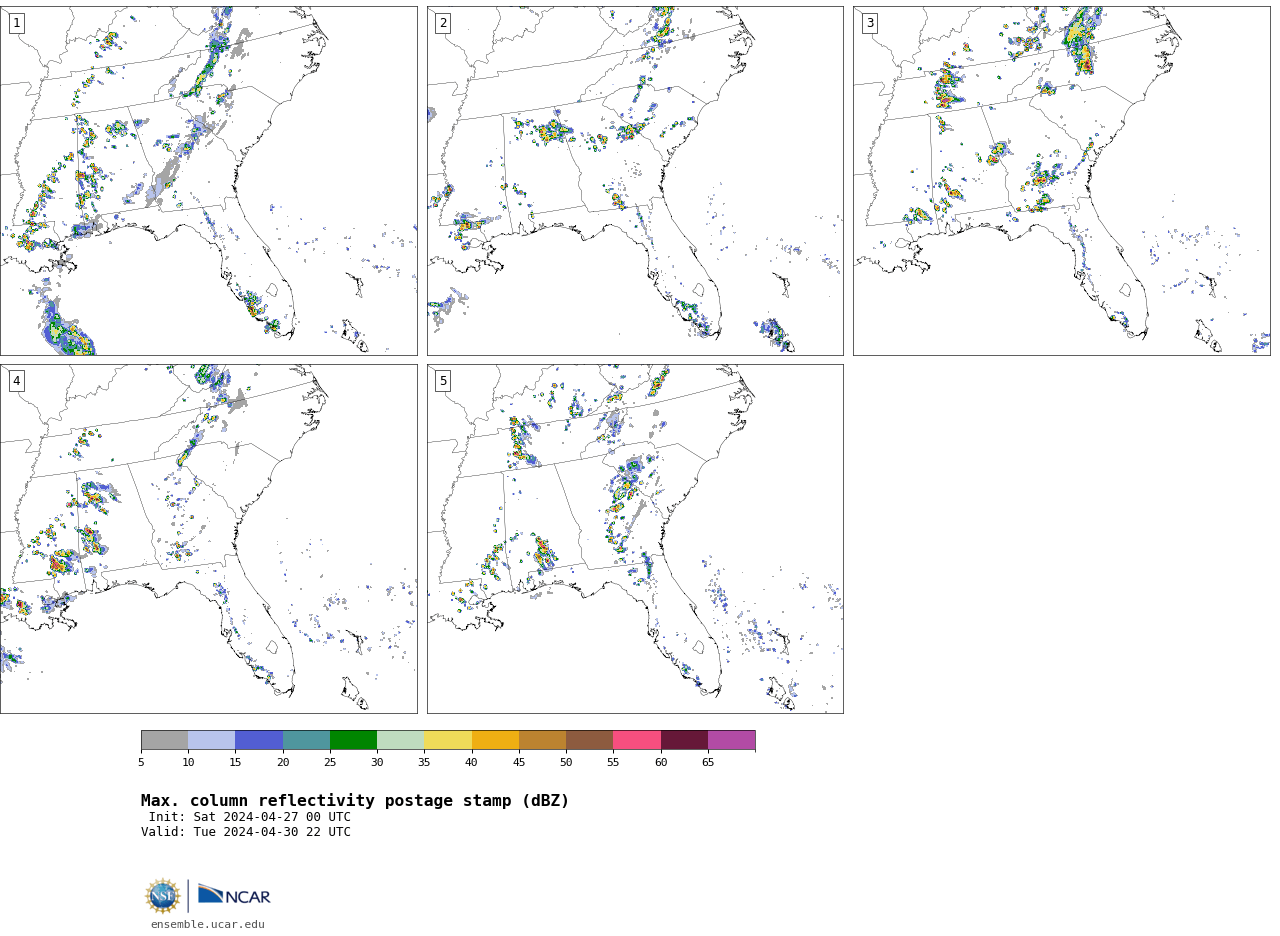Click the panel number label 2

coord(443,23)
